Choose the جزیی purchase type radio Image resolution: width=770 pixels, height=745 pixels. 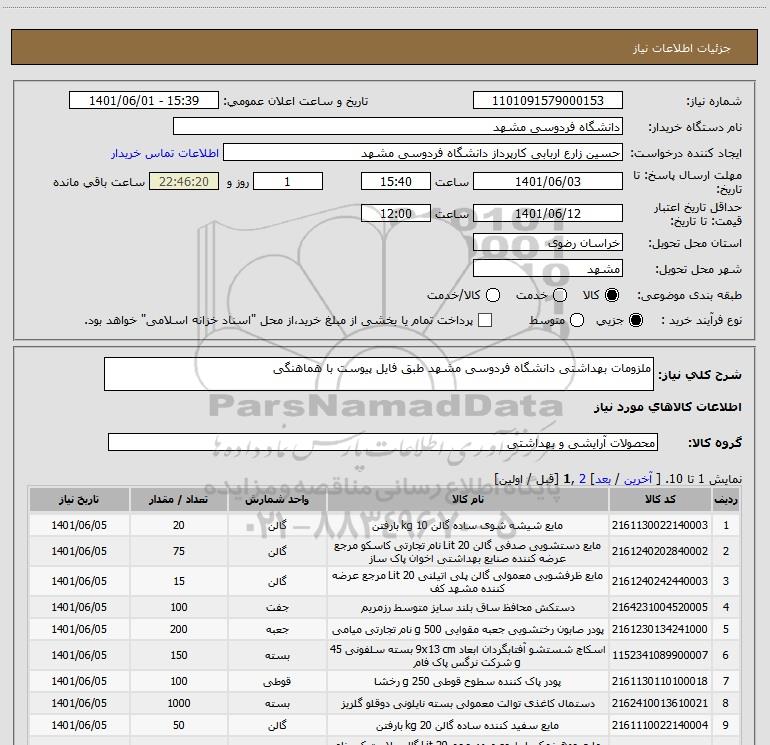(x=636, y=320)
